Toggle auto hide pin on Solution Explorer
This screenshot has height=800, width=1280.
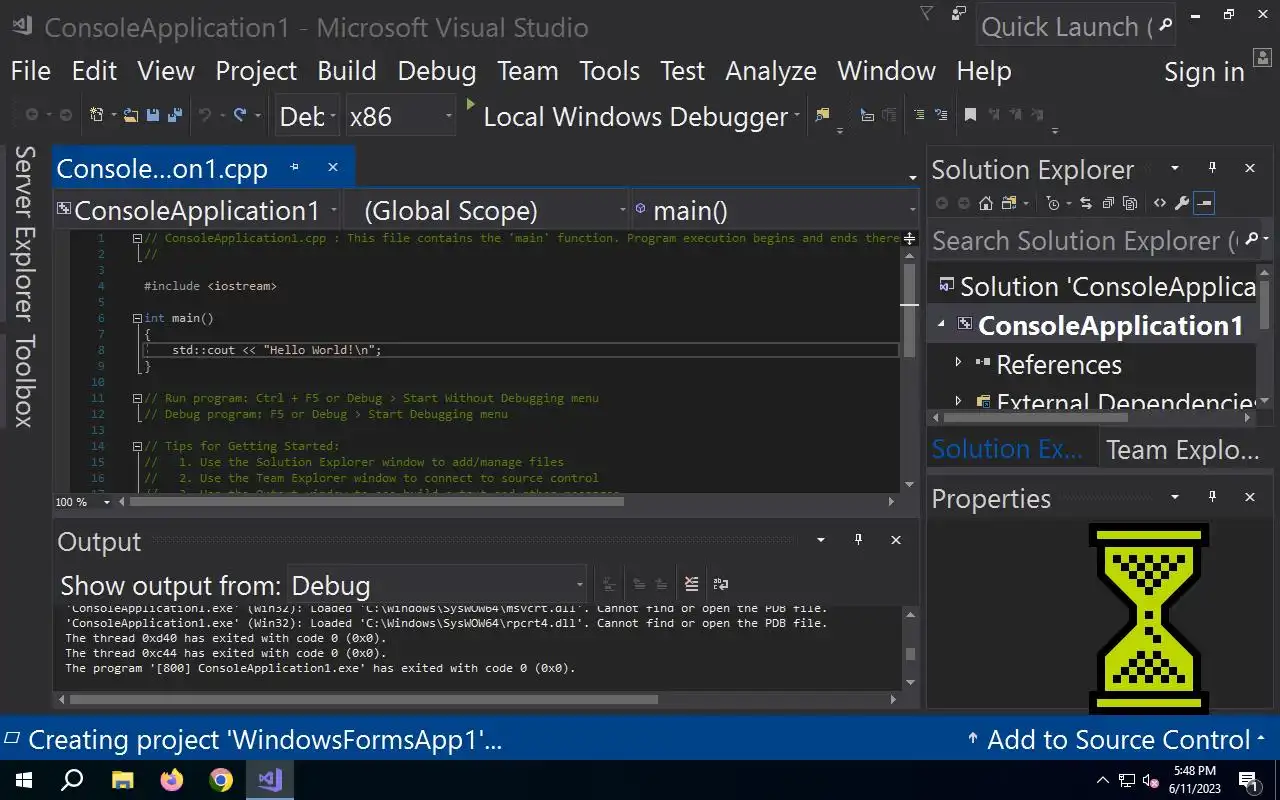[x=1212, y=168]
